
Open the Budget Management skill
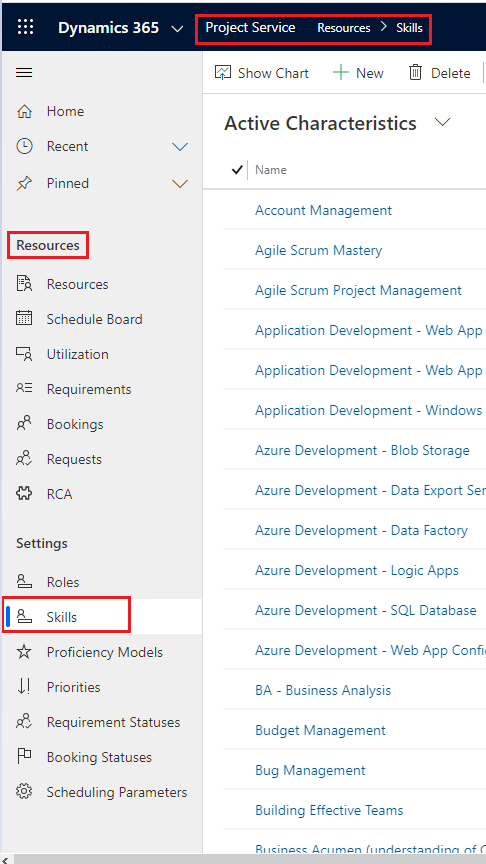[320, 731]
